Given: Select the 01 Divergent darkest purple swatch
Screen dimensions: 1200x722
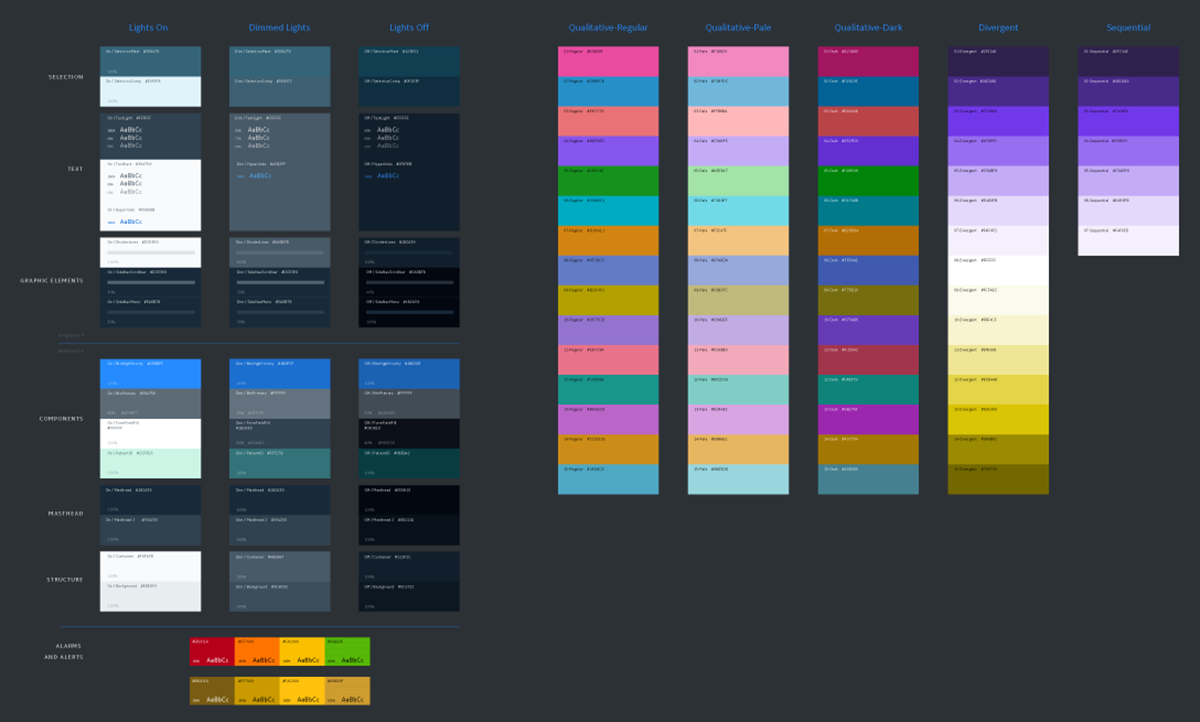Looking at the screenshot, I should [x=998, y=61].
